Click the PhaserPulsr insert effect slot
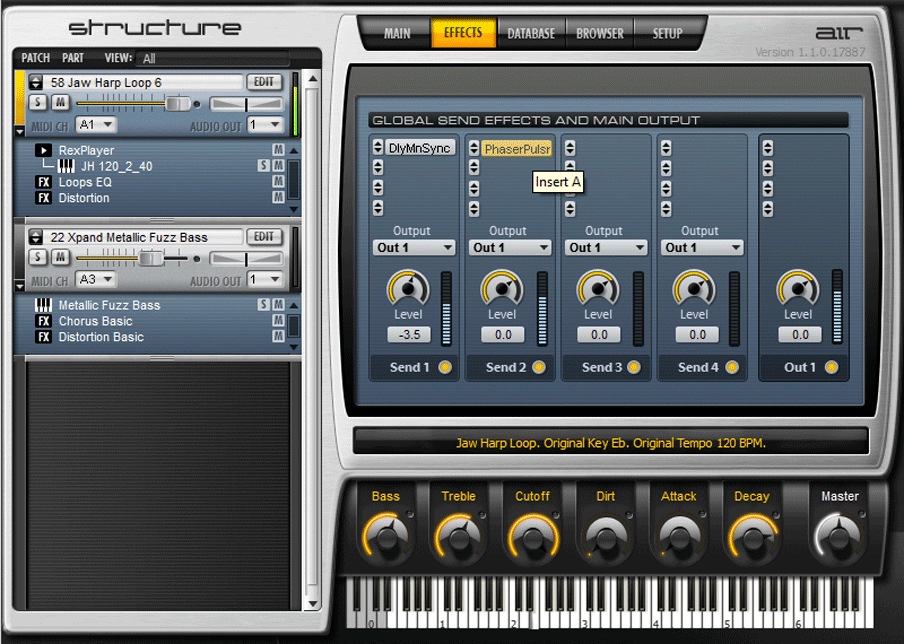Viewport: 904px width, 644px height. tap(517, 149)
